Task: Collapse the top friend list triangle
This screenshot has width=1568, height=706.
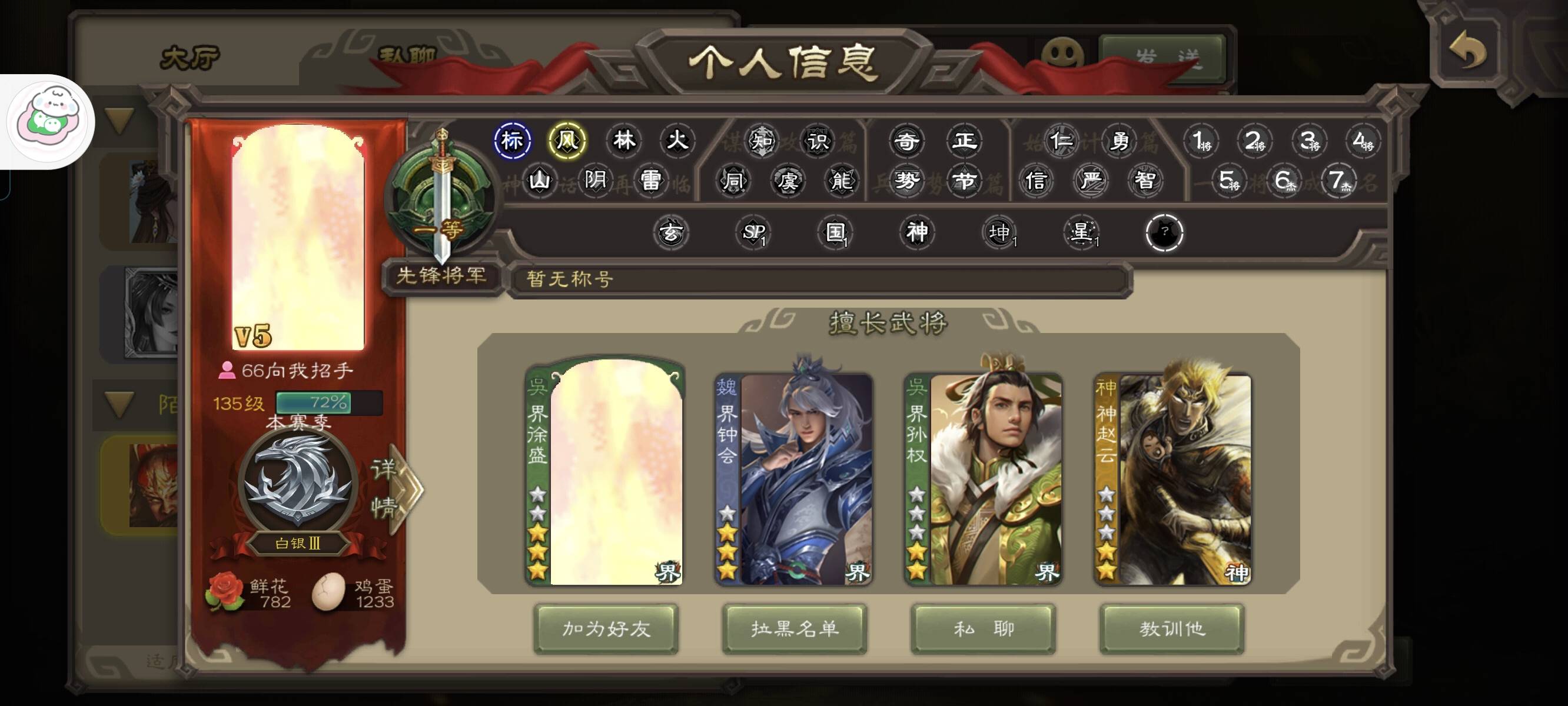Action: coord(119,121)
